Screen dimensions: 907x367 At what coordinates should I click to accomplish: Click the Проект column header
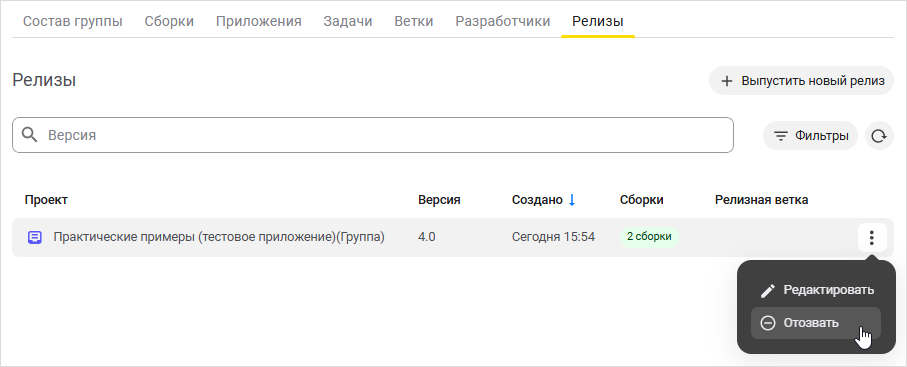click(x=46, y=200)
